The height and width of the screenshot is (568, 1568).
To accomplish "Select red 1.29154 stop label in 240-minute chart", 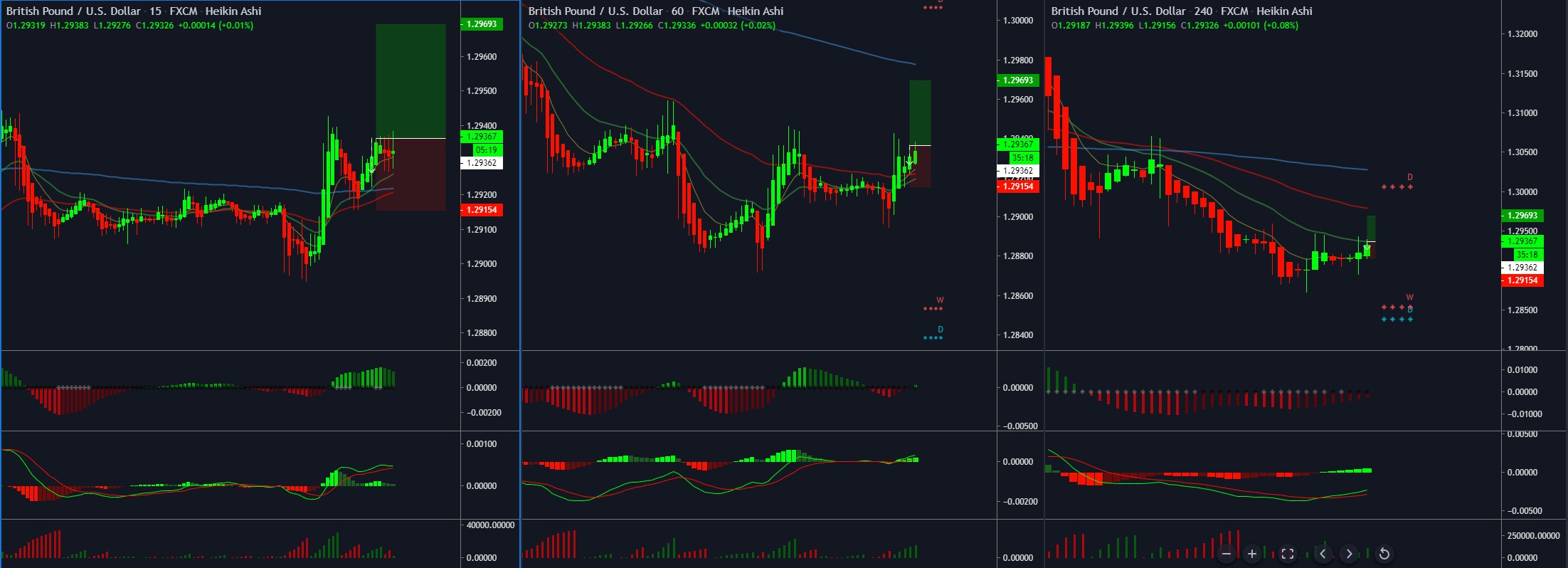I will point(1522,280).
